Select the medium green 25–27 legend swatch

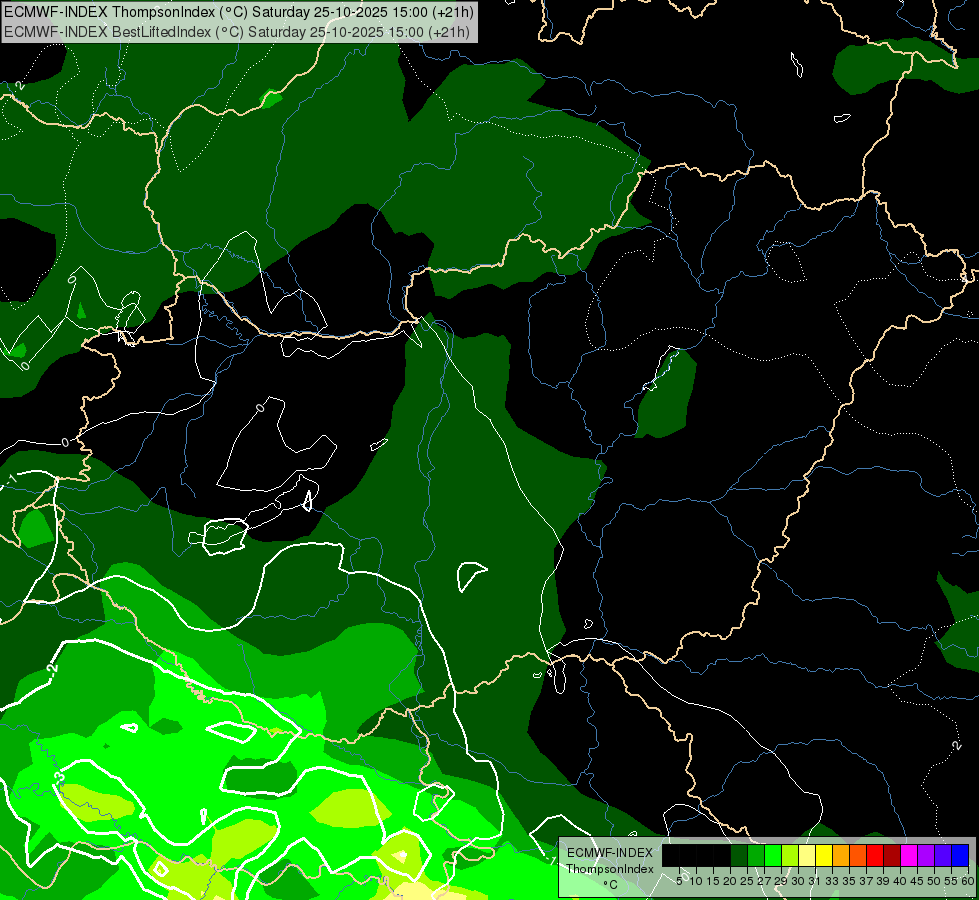click(756, 855)
